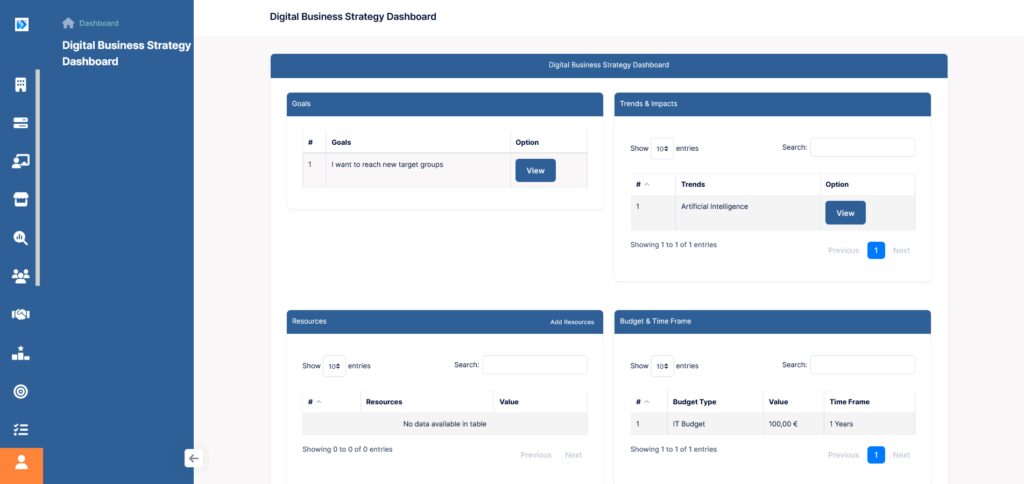The height and width of the screenshot is (484, 1024).
Task: Open entries dropdown in Resources panel
Action: pos(334,366)
